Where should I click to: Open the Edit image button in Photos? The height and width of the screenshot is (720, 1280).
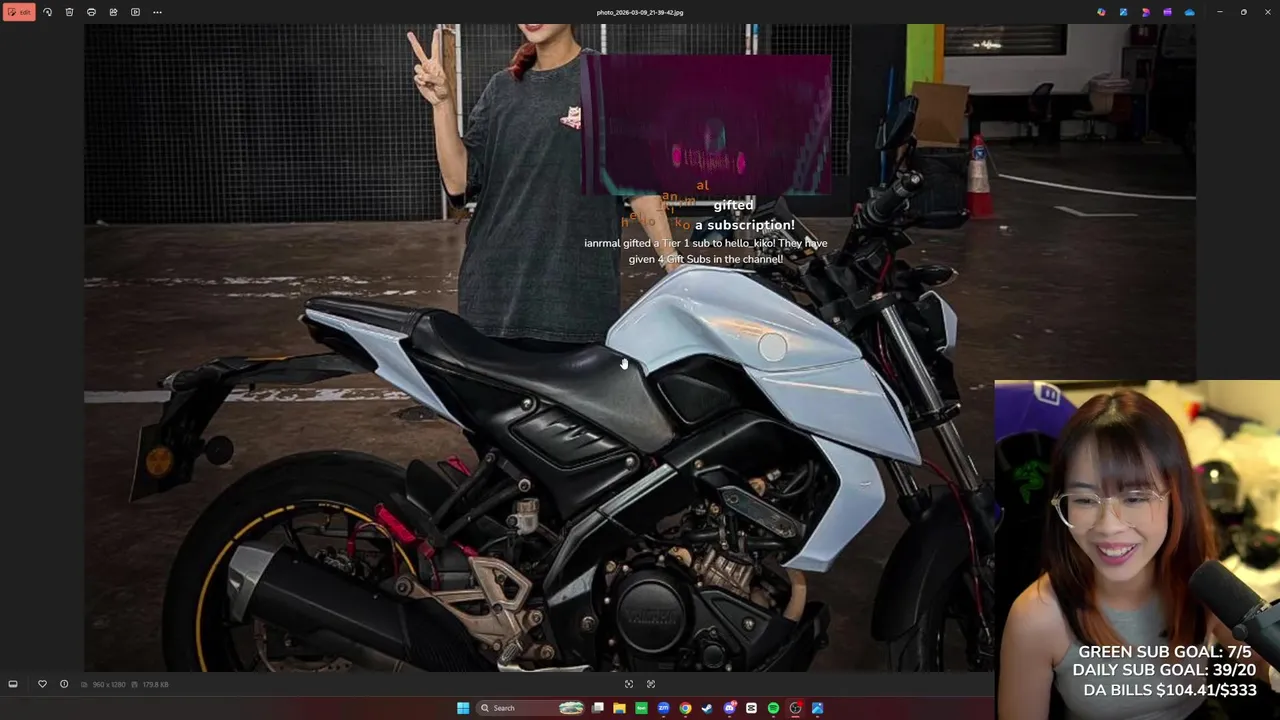(19, 12)
